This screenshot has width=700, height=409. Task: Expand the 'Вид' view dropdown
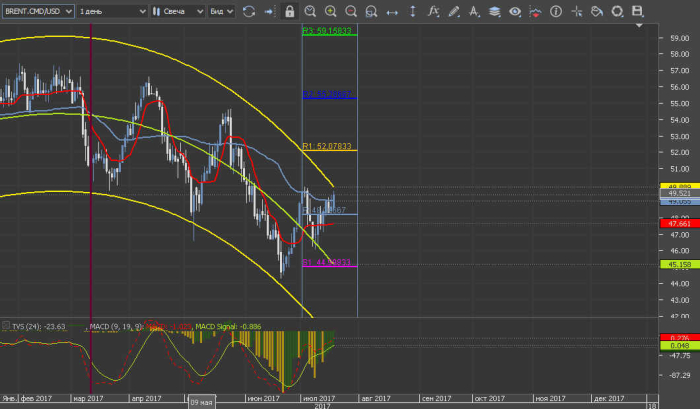(x=221, y=11)
